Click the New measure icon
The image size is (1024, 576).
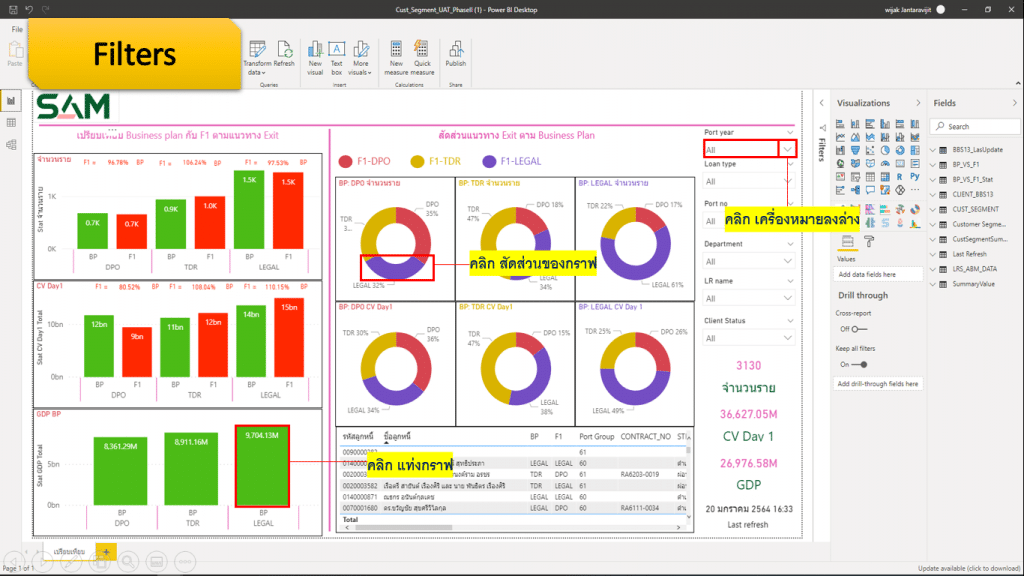tap(396, 53)
